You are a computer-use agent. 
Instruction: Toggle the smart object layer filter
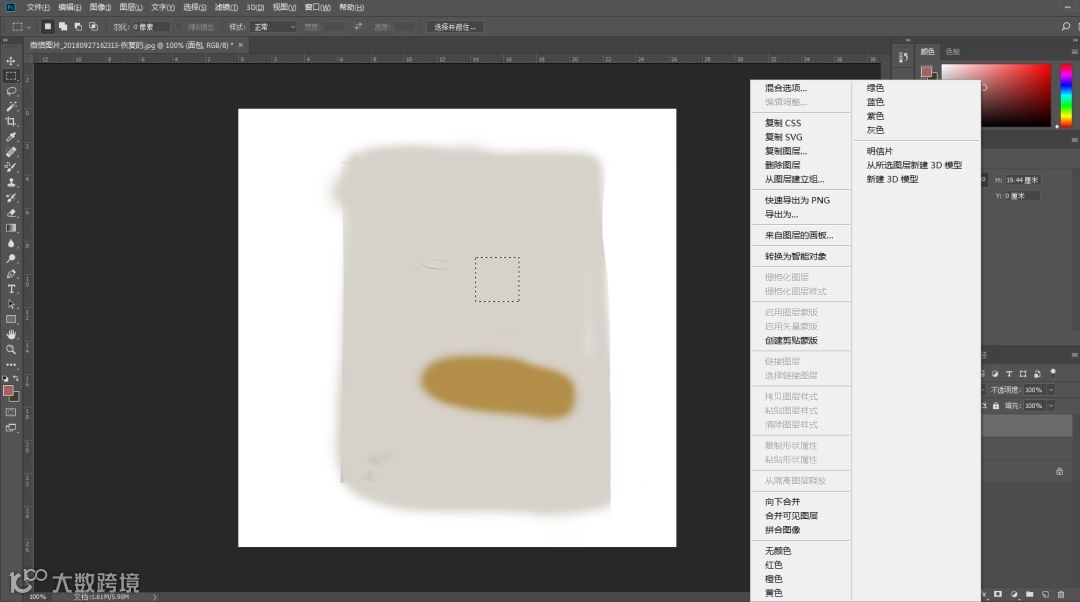1037,374
